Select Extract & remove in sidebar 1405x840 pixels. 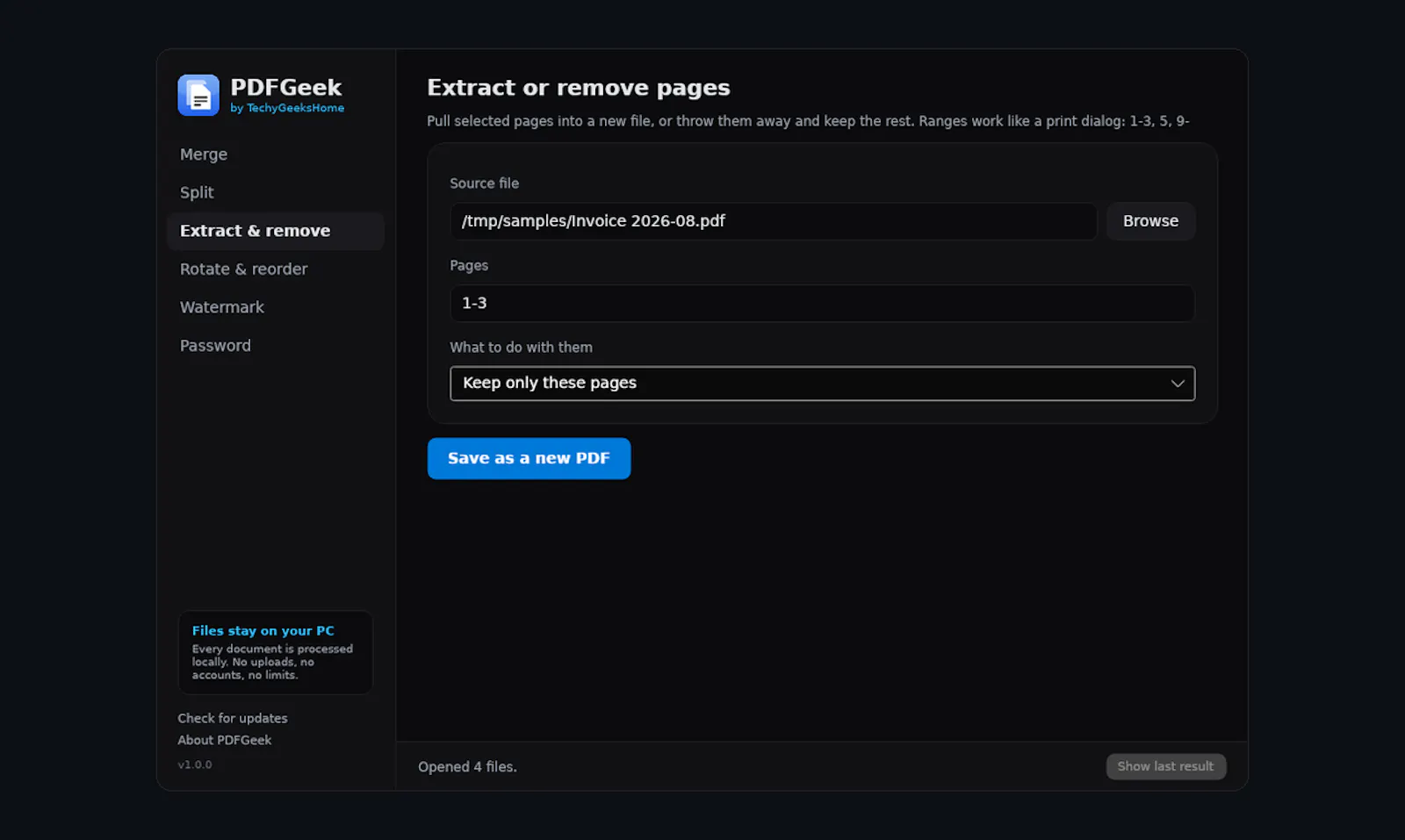[x=275, y=231]
